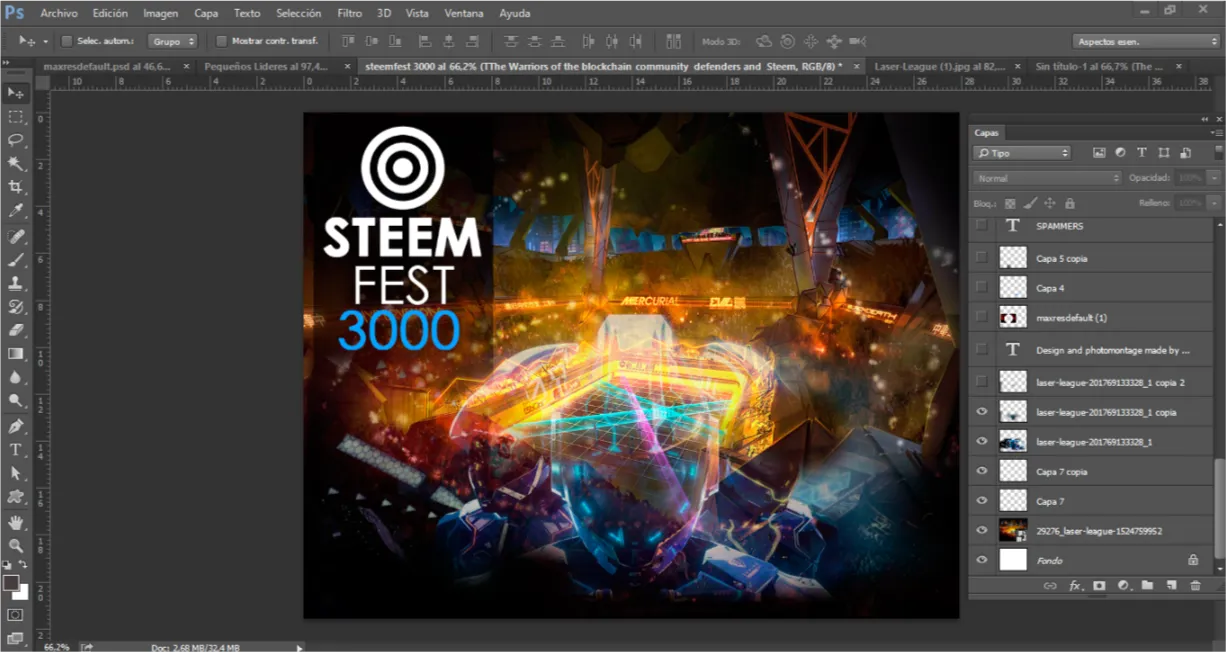This screenshot has width=1226, height=652.
Task: Pick the Blur tool
Action: (16, 378)
